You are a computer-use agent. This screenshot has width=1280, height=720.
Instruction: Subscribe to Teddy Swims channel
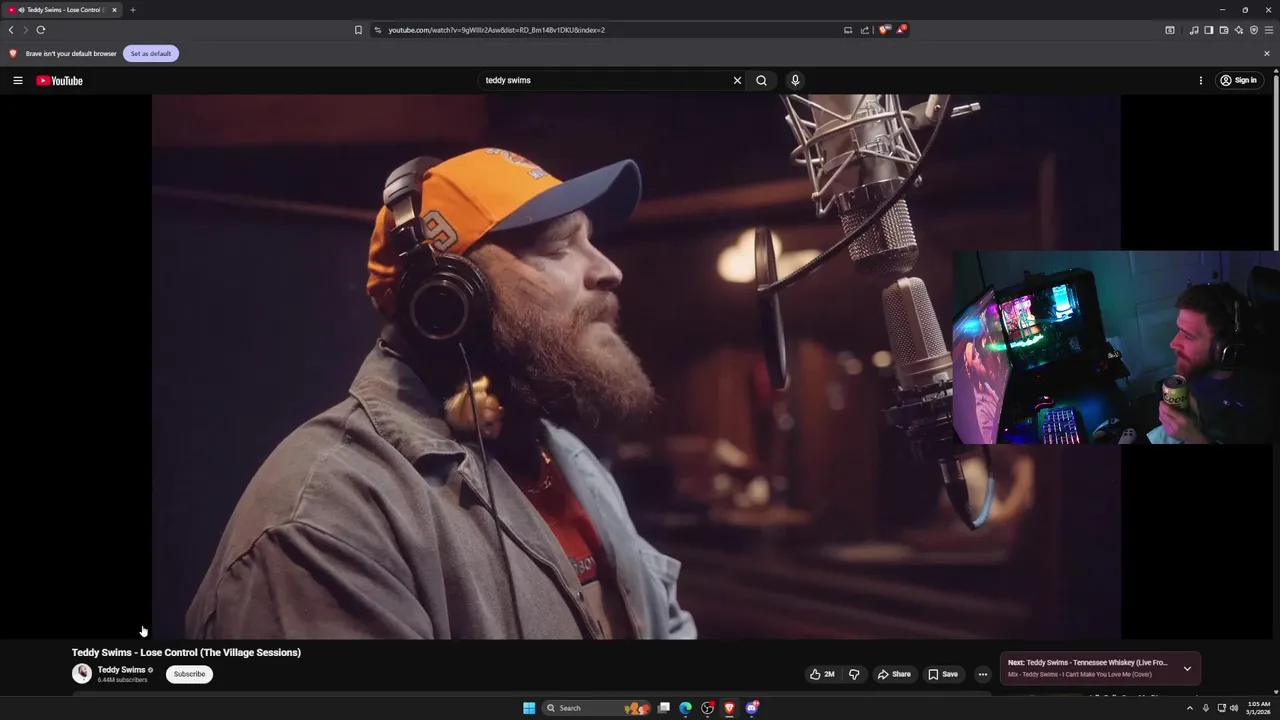(189, 674)
